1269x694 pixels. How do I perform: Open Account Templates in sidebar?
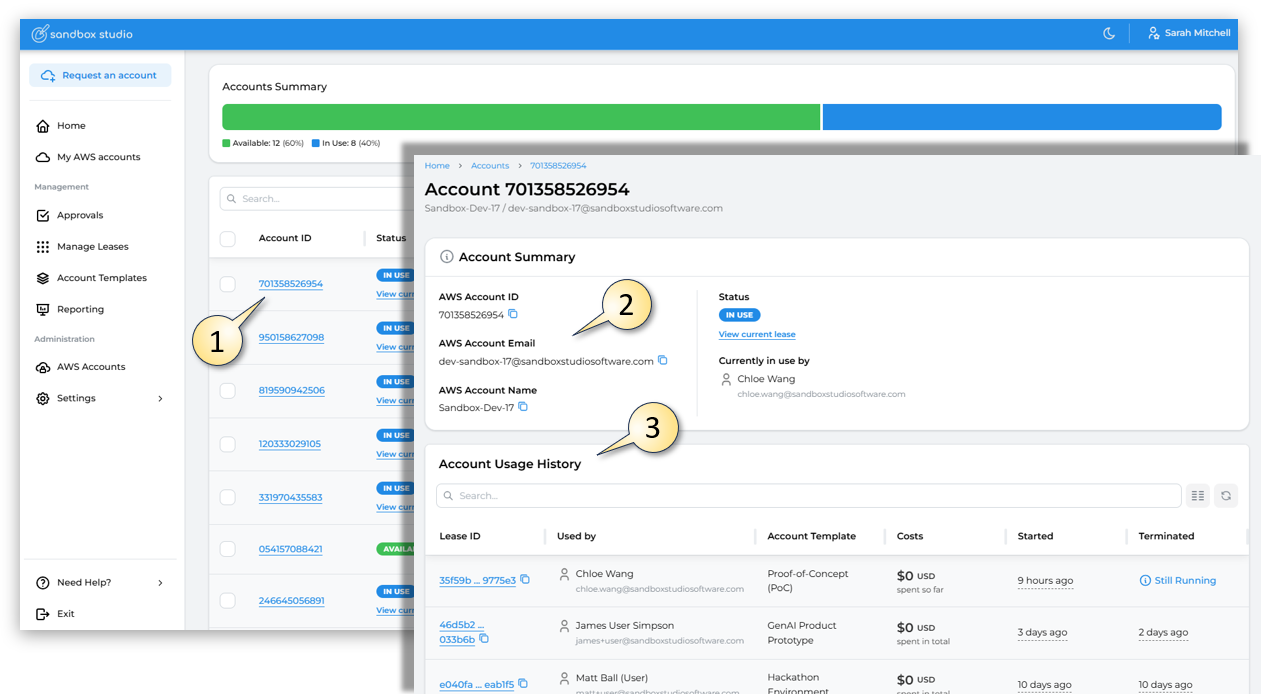point(101,278)
